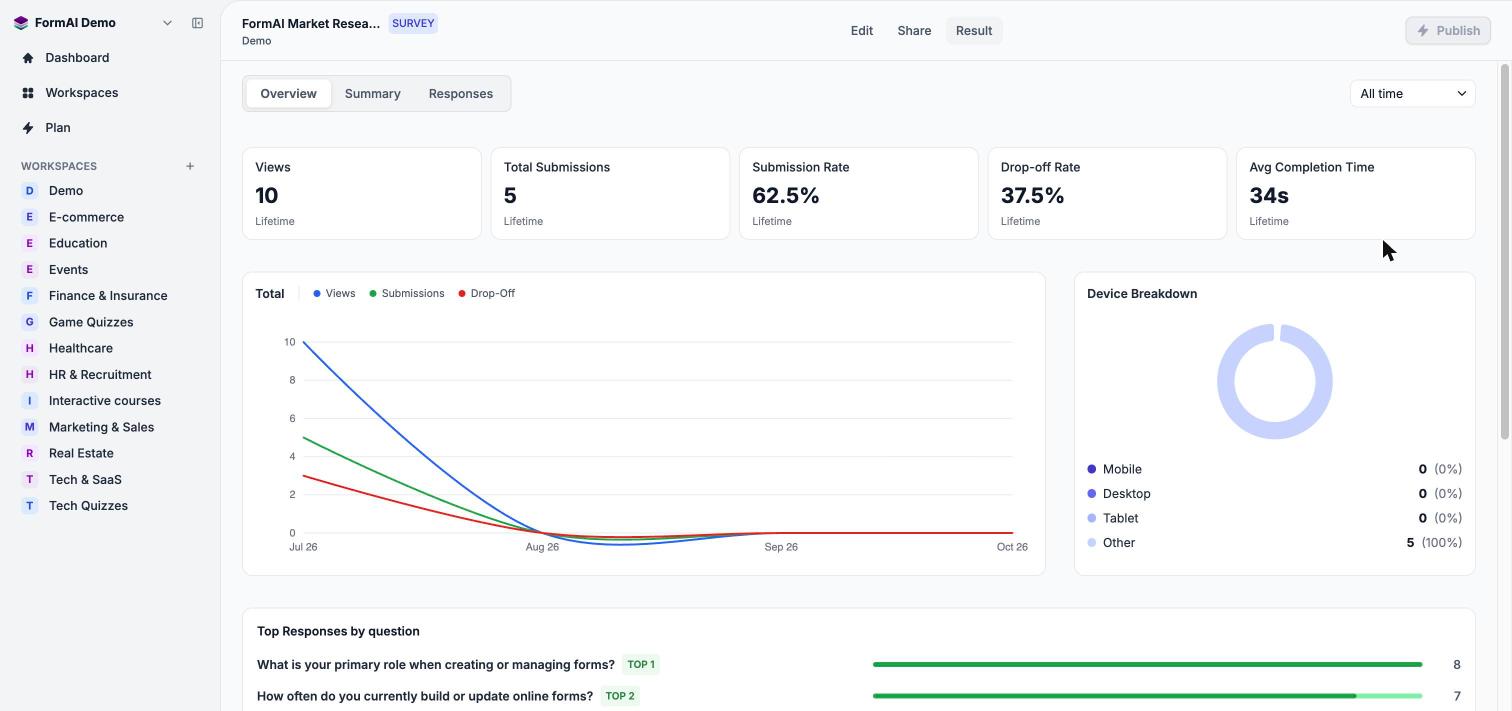
Task: Click the Marketing & Sales letter badge
Action: pyautogui.click(x=29, y=427)
